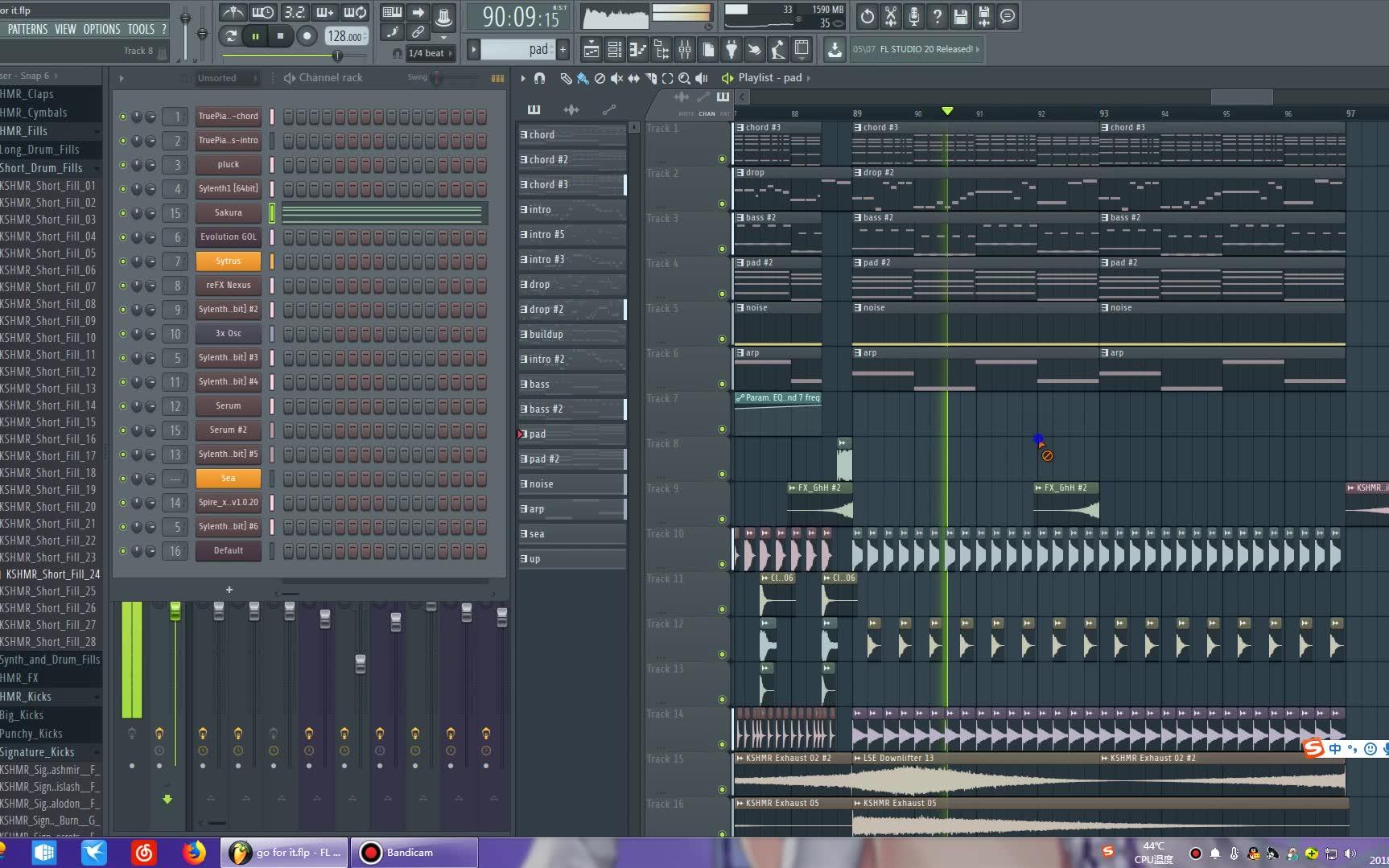Open the Sea channel button

coord(229,479)
